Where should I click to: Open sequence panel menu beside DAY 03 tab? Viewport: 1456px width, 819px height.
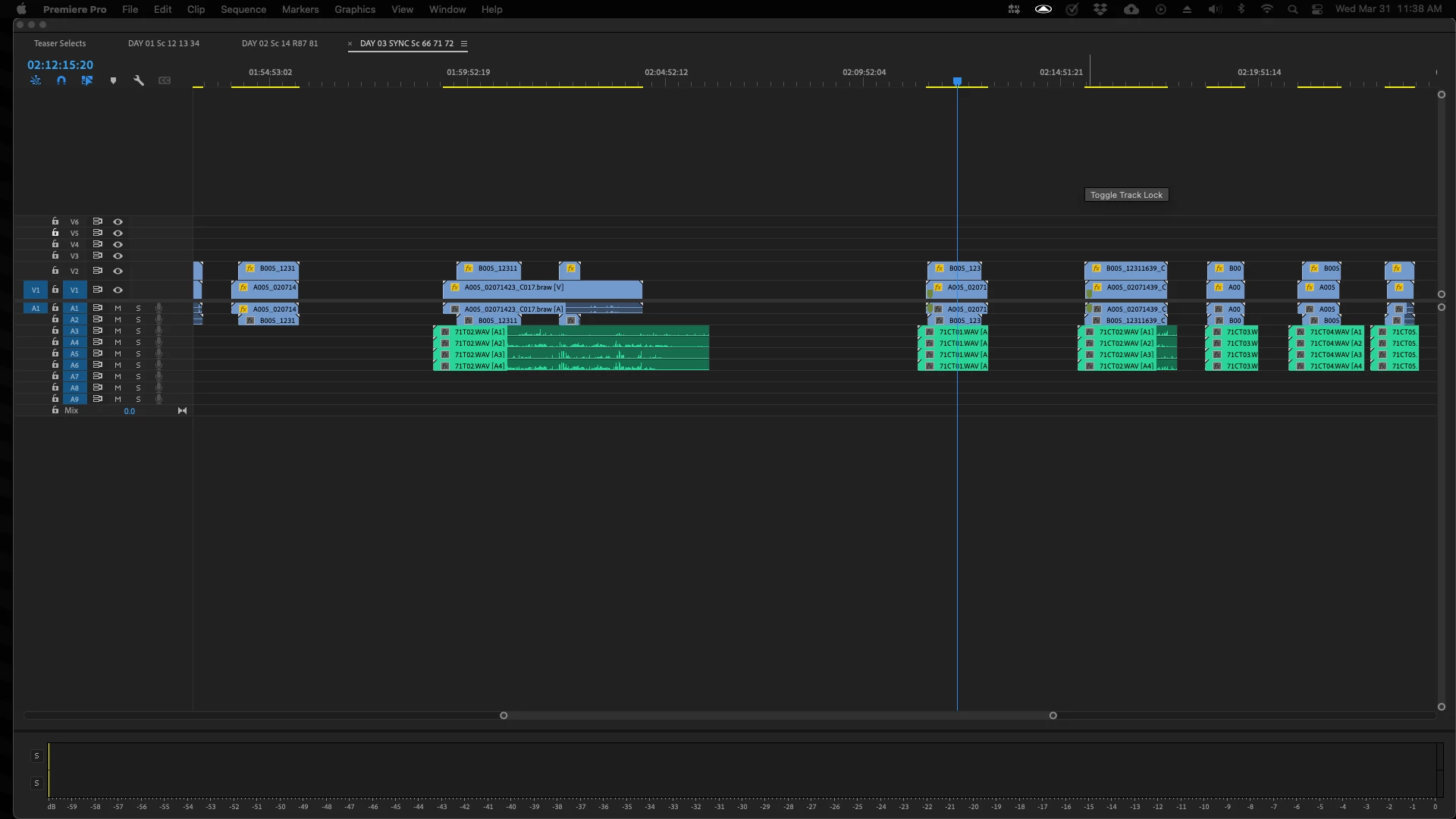click(464, 43)
